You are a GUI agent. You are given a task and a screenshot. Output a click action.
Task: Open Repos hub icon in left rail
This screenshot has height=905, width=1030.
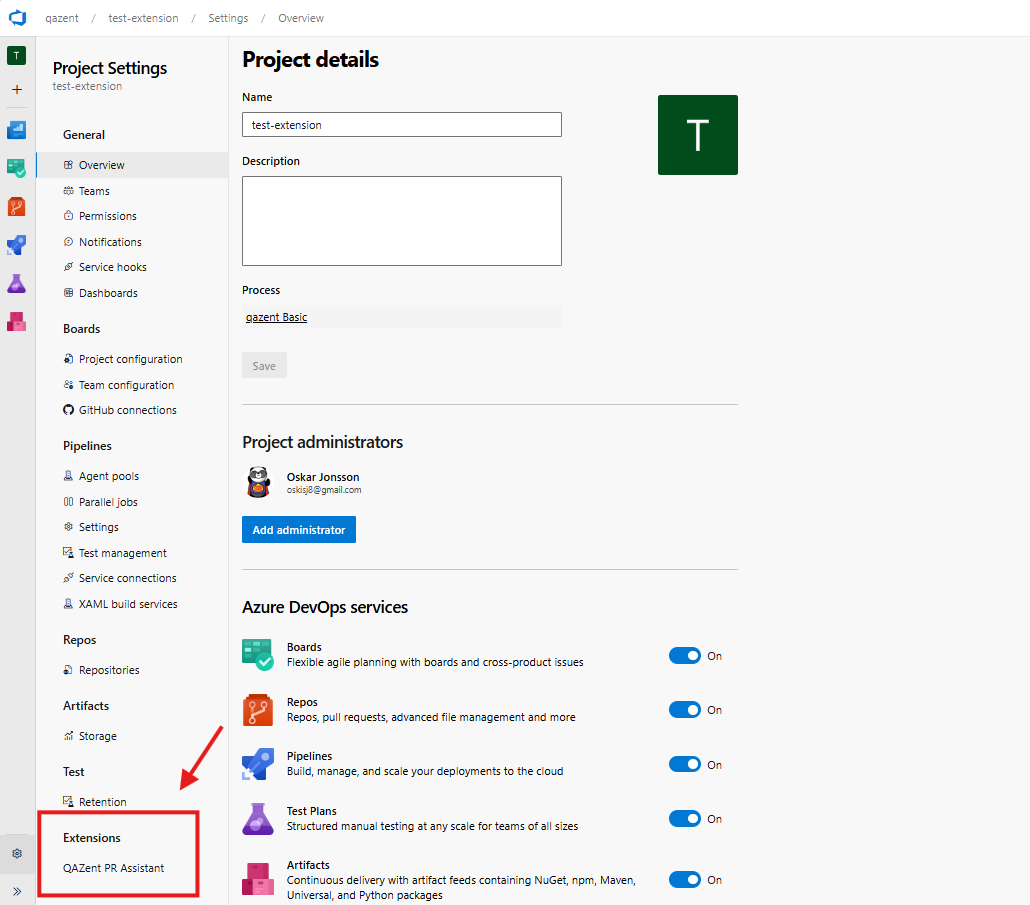point(16,207)
